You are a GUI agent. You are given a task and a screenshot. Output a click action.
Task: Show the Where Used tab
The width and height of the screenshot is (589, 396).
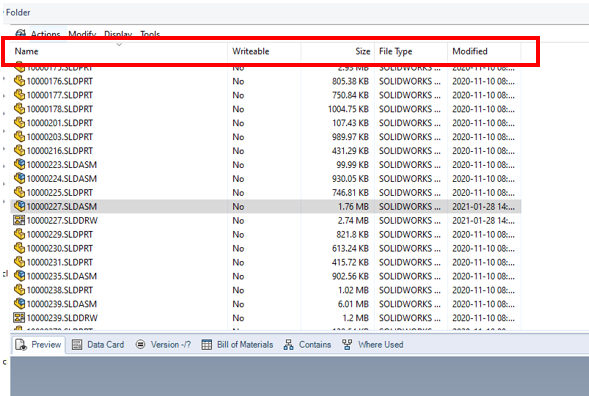click(373, 345)
